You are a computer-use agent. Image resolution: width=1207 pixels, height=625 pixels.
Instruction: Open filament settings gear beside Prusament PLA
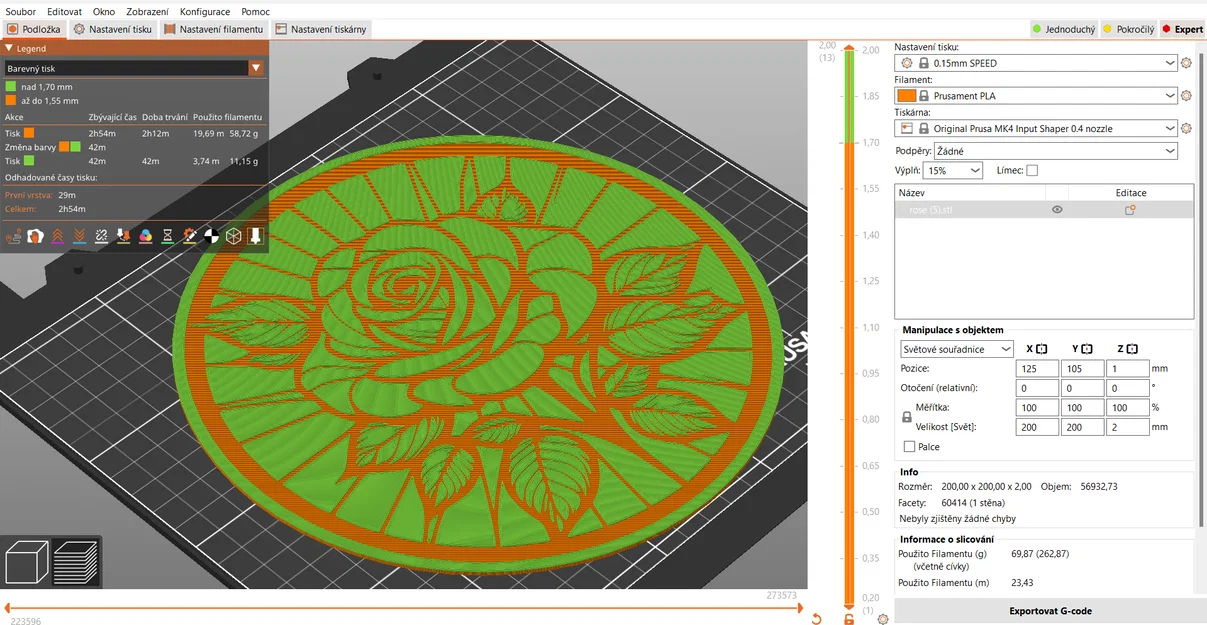[x=1186, y=95]
